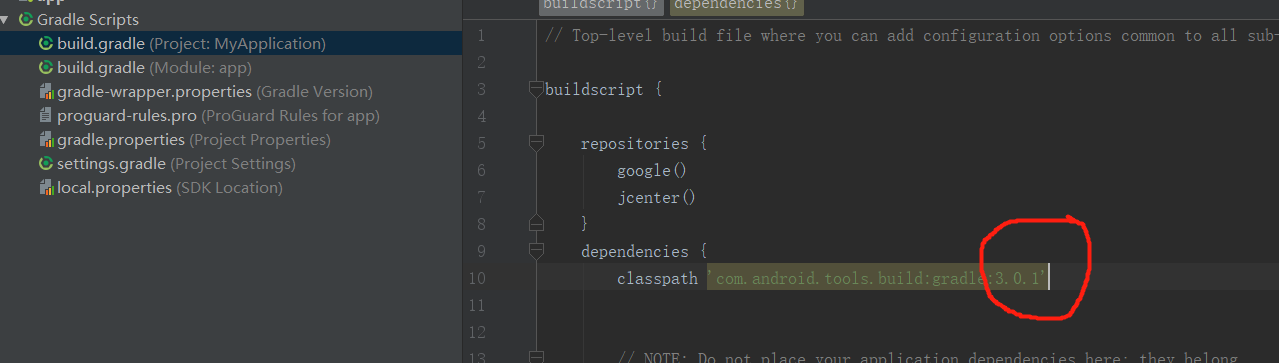1279x363 pixels.
Task: Click on 'jcenter()' in the code
Action: [x=656, y=198]
